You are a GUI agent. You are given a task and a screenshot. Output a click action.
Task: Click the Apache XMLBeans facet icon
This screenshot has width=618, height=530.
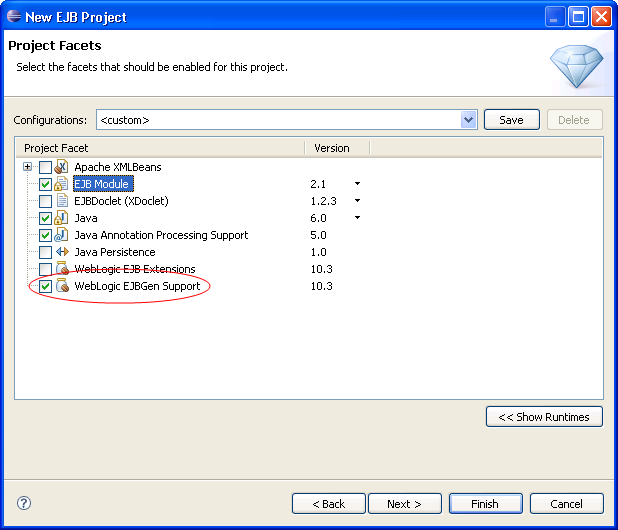(61, 167)
